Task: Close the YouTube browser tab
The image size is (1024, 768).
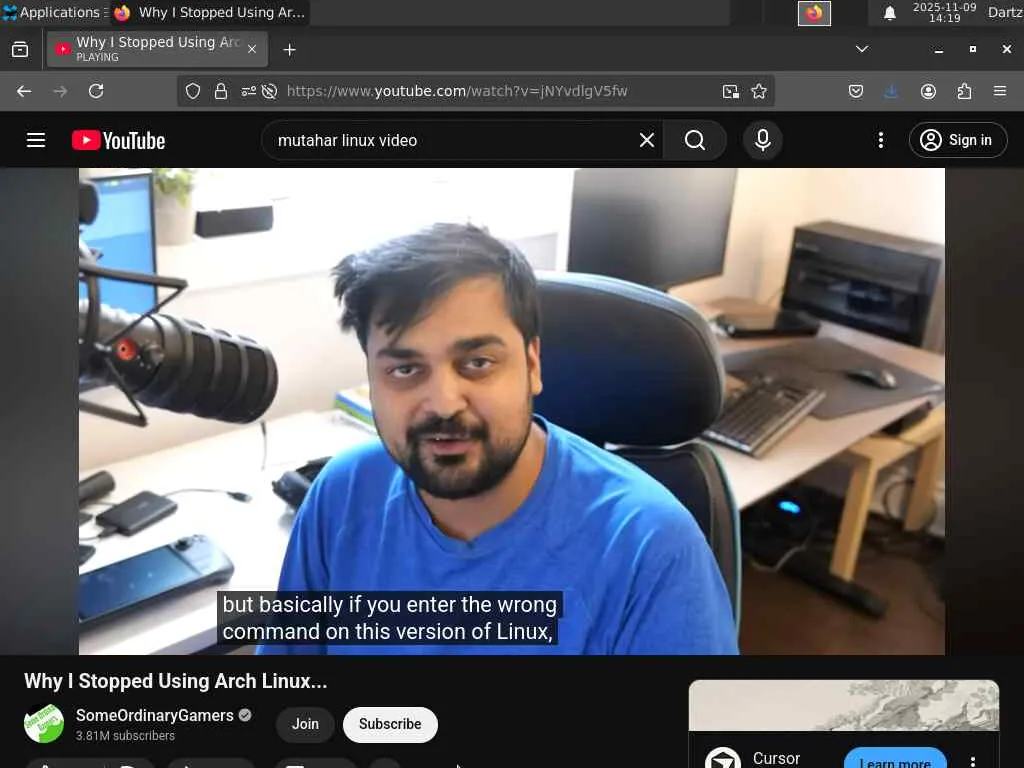Action: tap(252, 49)
